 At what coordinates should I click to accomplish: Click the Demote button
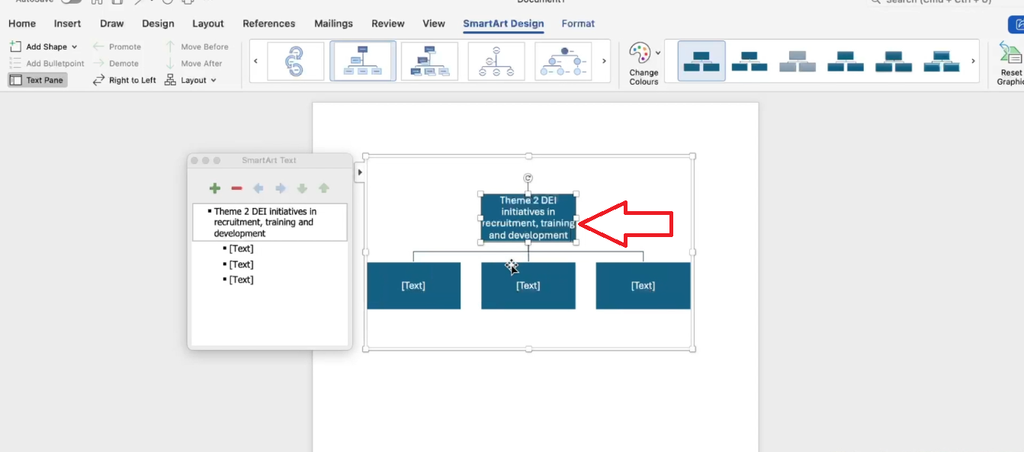[x=116, y=63]
